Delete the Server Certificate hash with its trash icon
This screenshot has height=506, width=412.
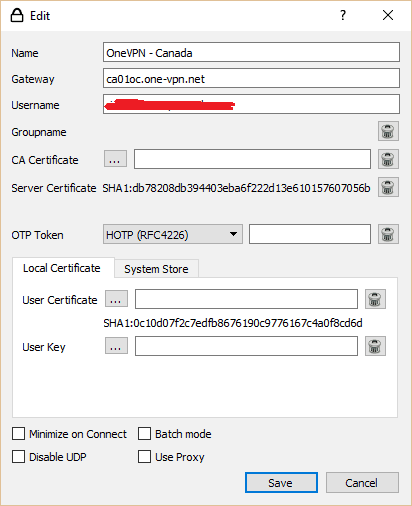388,187
